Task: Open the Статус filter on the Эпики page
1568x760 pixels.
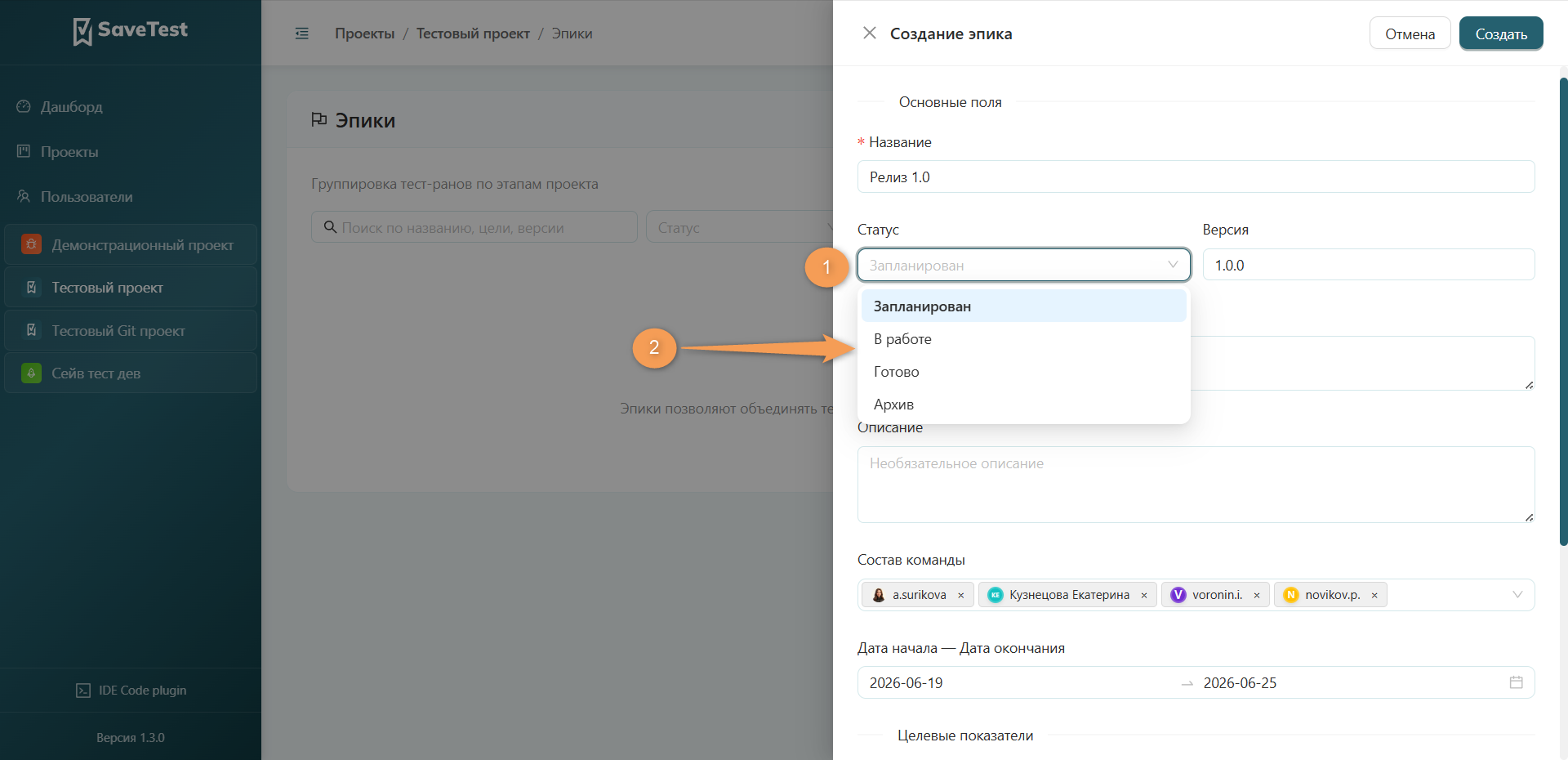Action: click(x=739, y=227)
